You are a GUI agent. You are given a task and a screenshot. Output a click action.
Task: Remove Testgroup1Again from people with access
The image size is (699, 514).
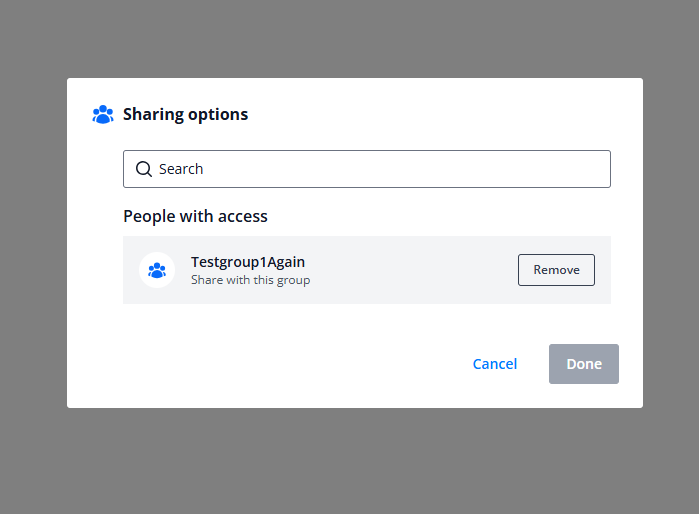pyautogui.click(x=556, y=270)
